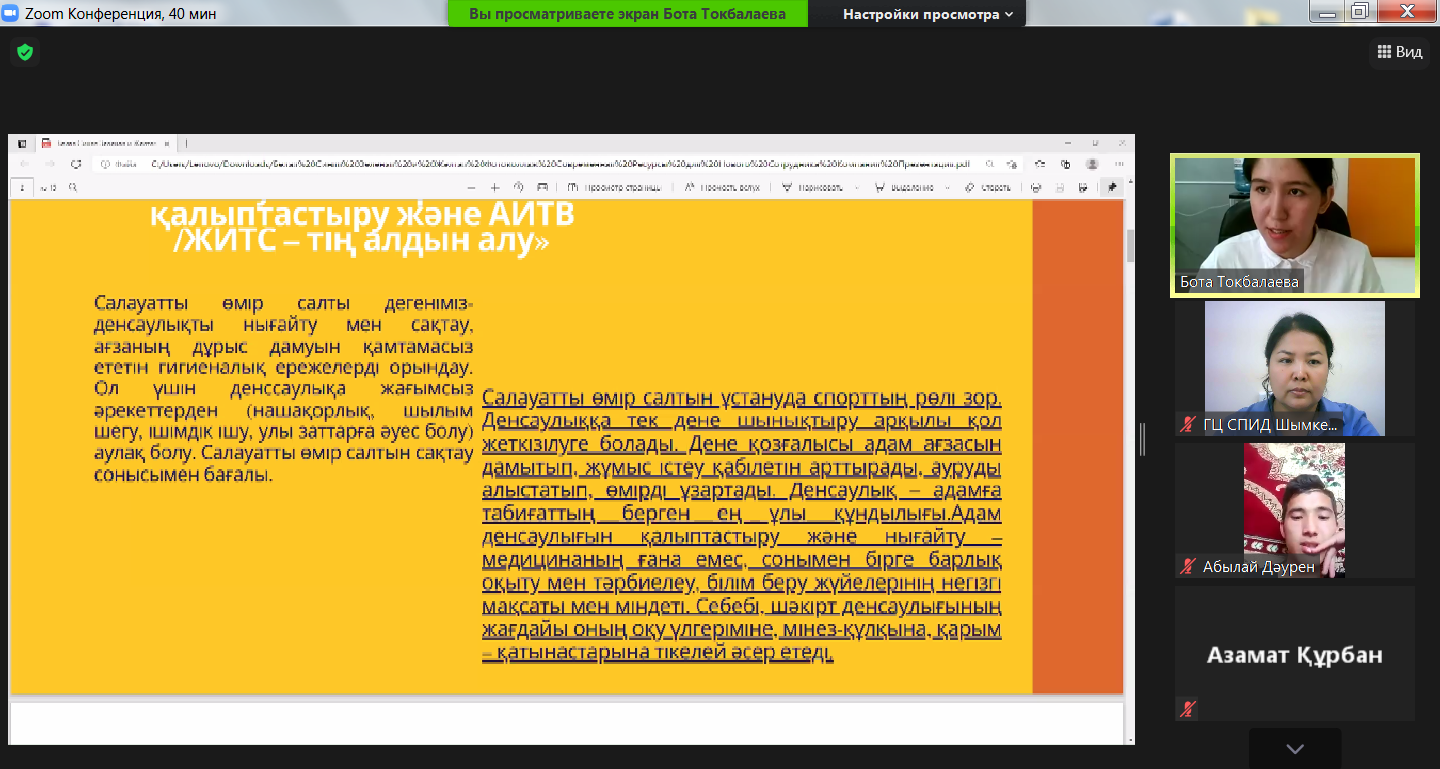Toggle the pin toolbar button

coord(1111,187)
